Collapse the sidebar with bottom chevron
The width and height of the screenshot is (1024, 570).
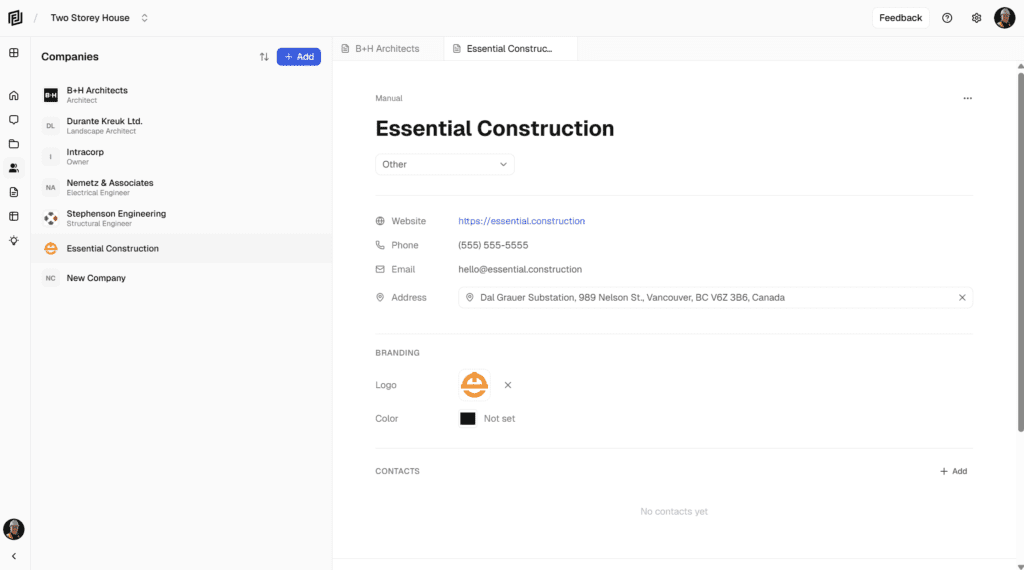click(14, 556)
